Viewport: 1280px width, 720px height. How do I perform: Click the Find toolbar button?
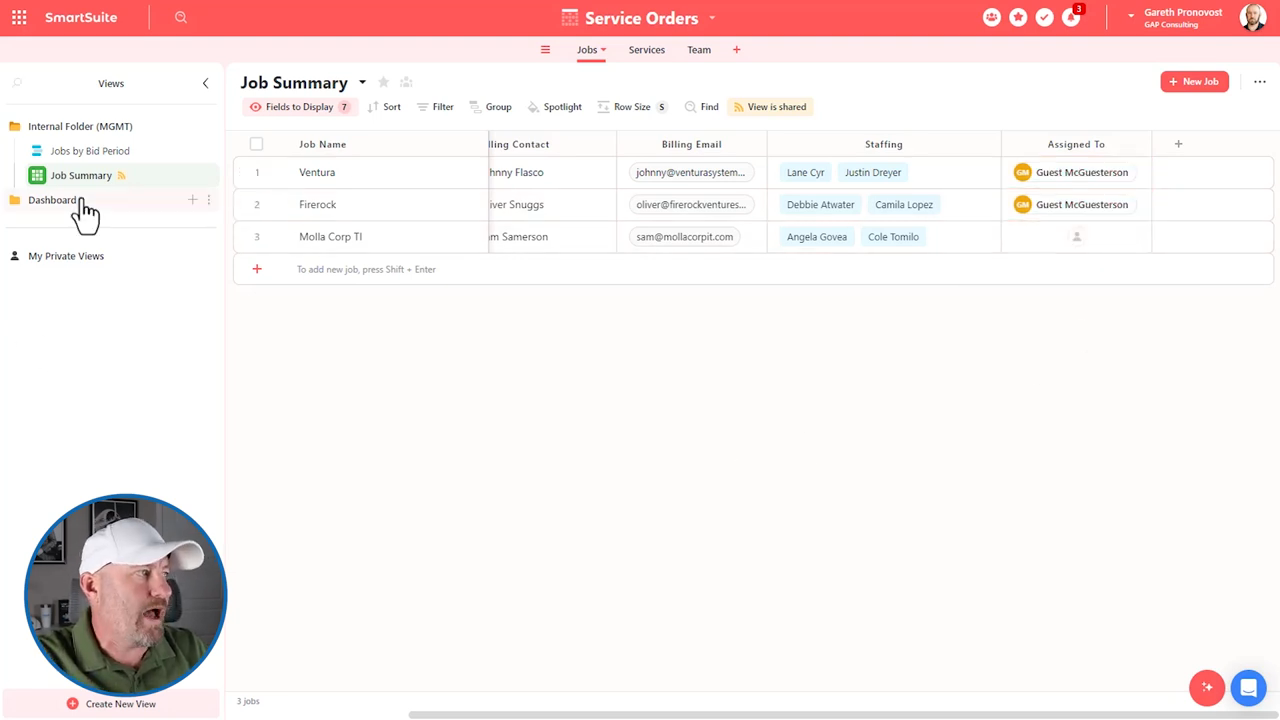pos(701,107)
